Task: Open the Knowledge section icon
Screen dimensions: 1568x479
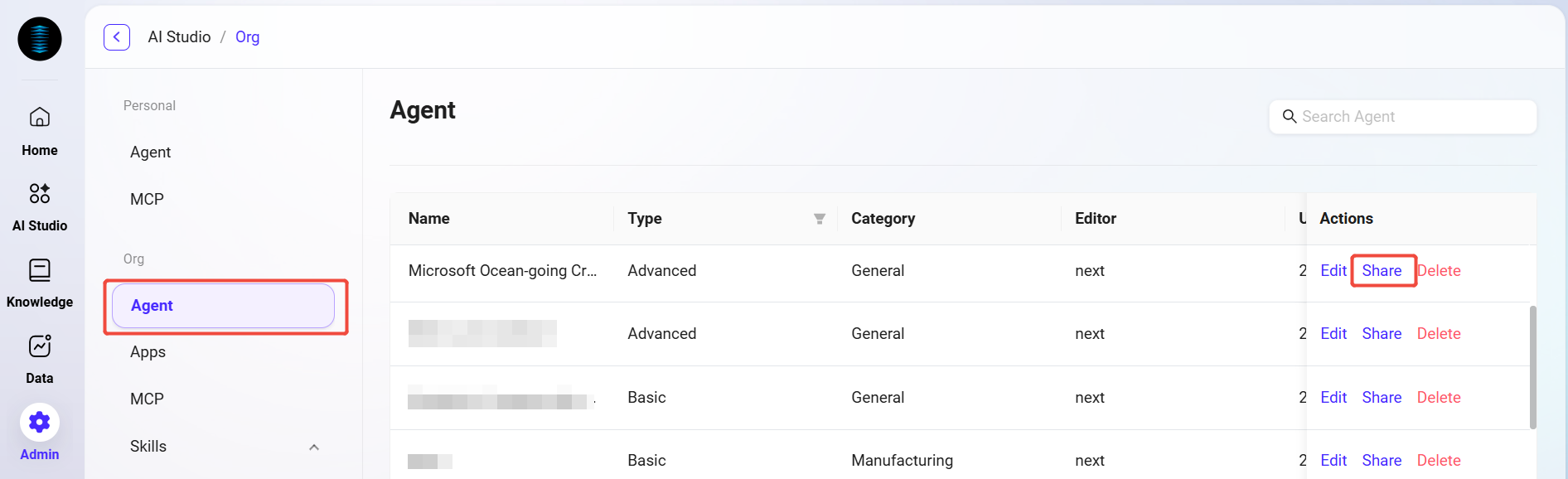Action: pyautogui.click(x=40, y=270)
